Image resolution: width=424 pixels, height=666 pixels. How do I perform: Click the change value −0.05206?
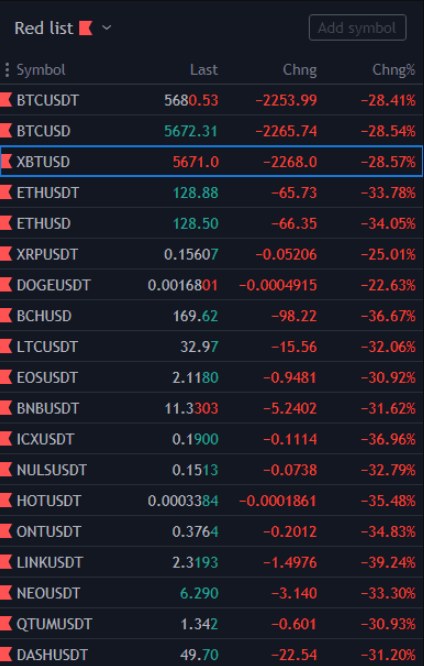tap(286, 254)
